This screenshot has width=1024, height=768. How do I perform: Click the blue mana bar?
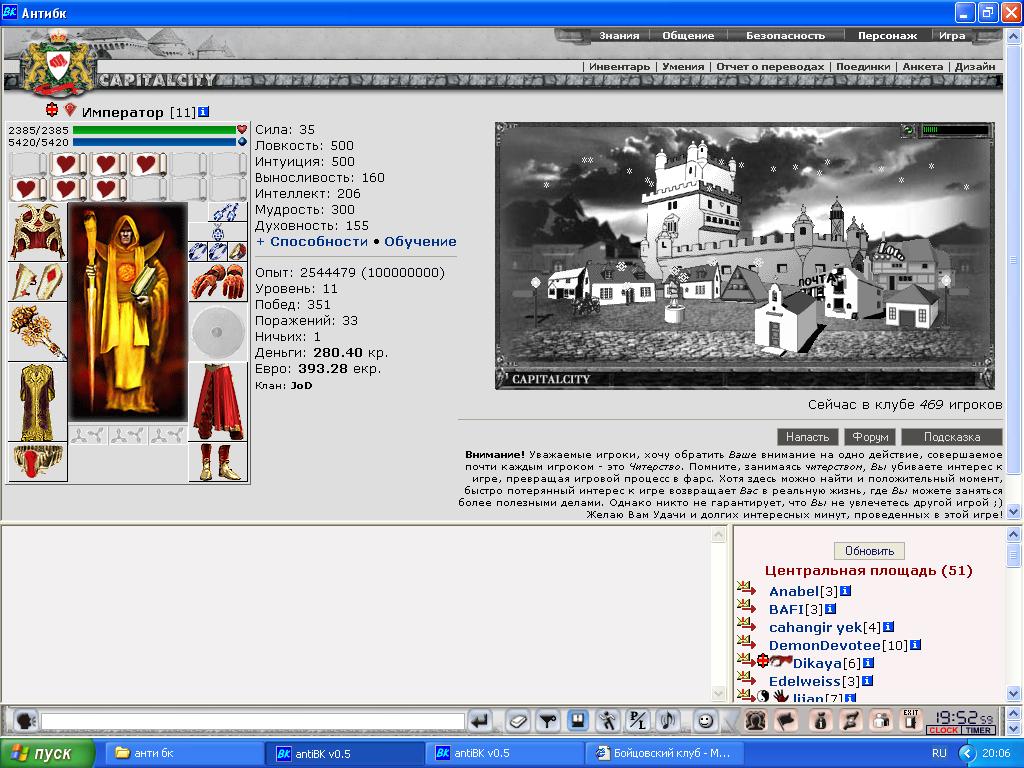click(154, 142)
